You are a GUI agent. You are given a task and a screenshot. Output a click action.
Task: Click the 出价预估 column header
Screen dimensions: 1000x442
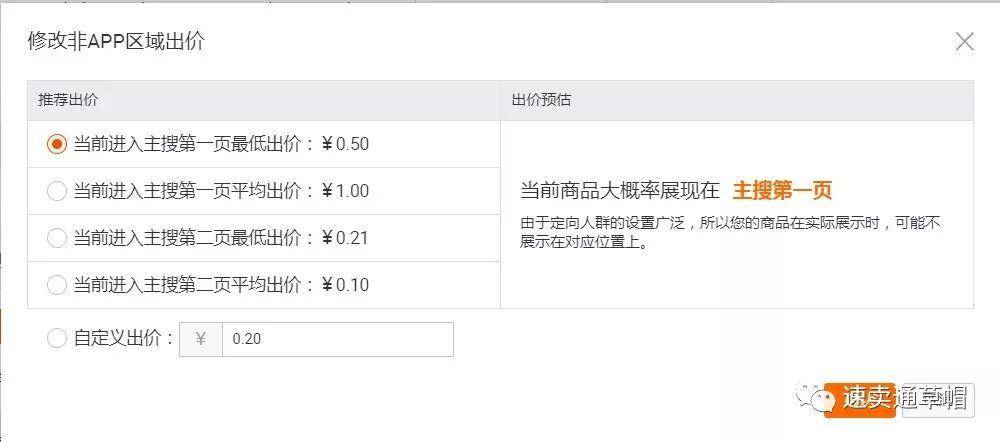coord(541,100)
